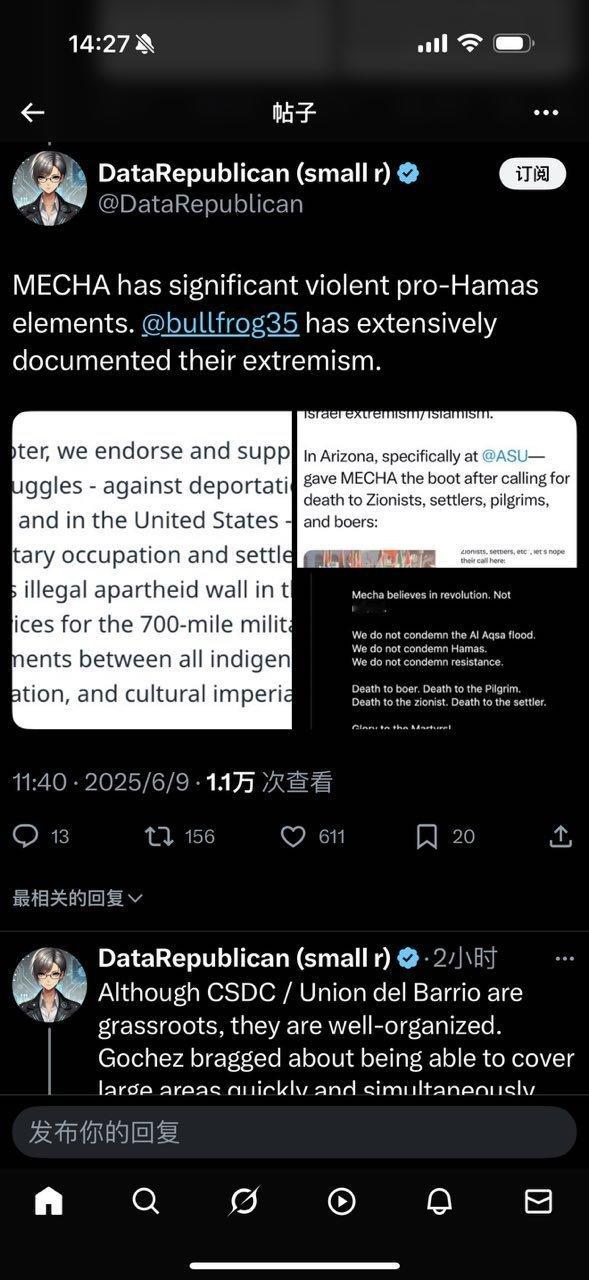Open the @bullfrog35 mention link
The image size is (589, 1280).
tap(220, 323)
